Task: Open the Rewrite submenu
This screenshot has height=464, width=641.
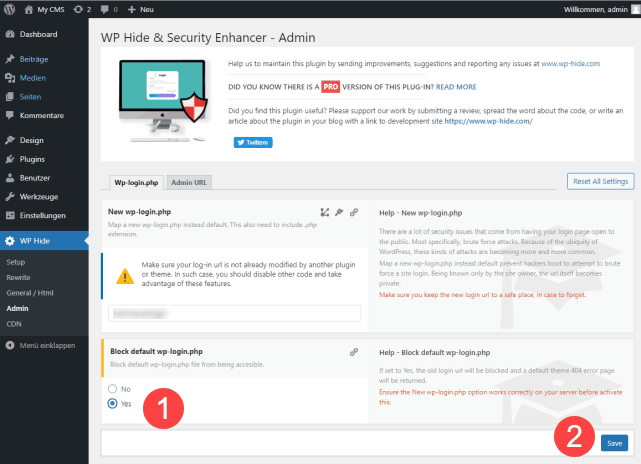Action: (x=18, y=278)
